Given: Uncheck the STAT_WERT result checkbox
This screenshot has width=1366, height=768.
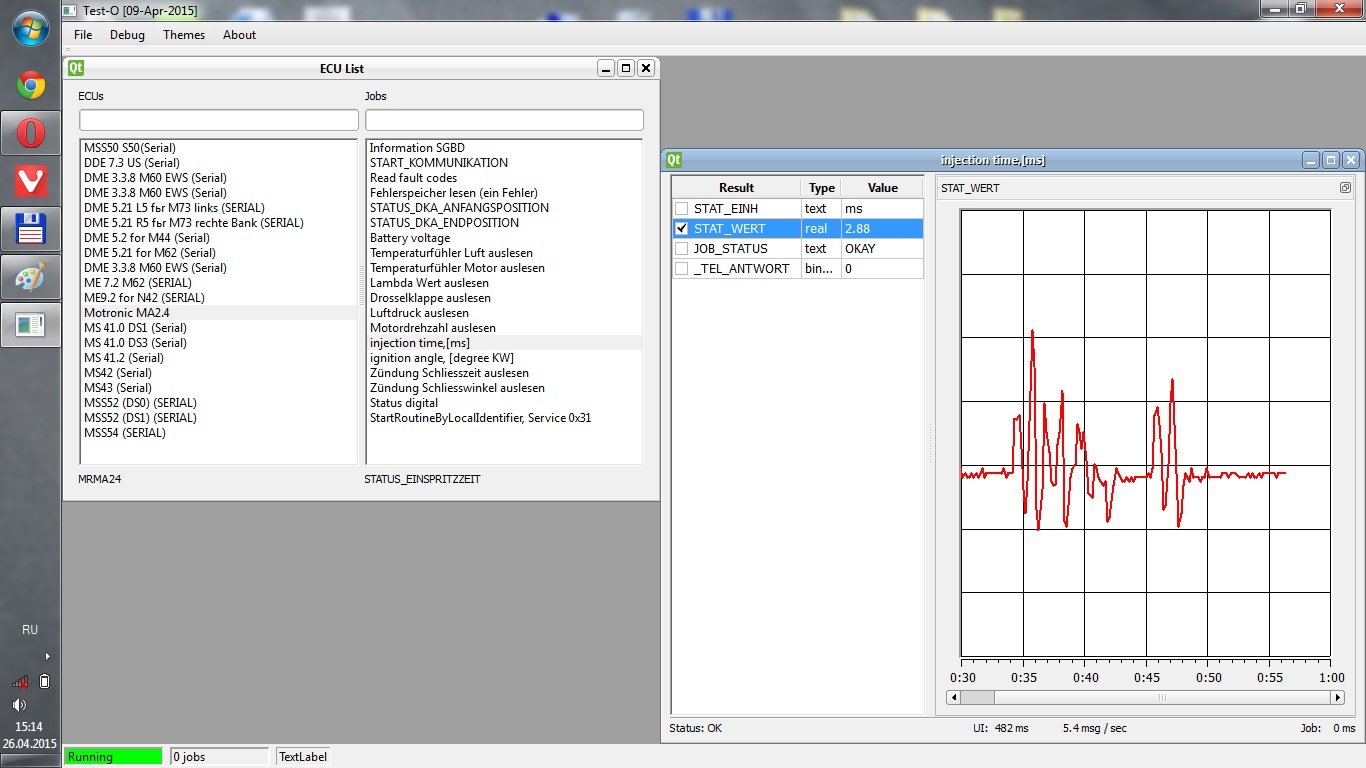Looking at the screenshot, I should 682,229.
